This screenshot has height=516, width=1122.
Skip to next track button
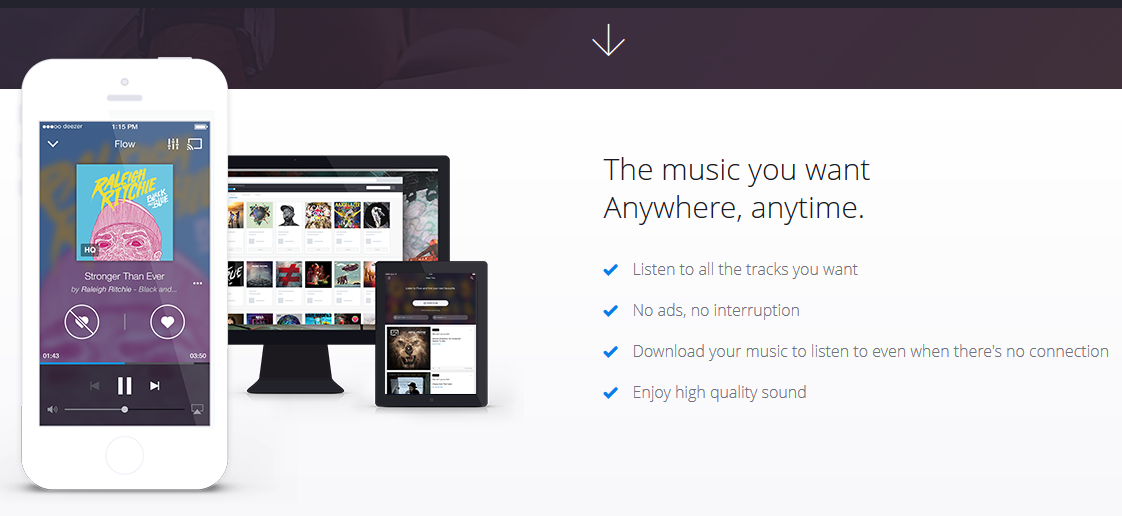point(155,386)
